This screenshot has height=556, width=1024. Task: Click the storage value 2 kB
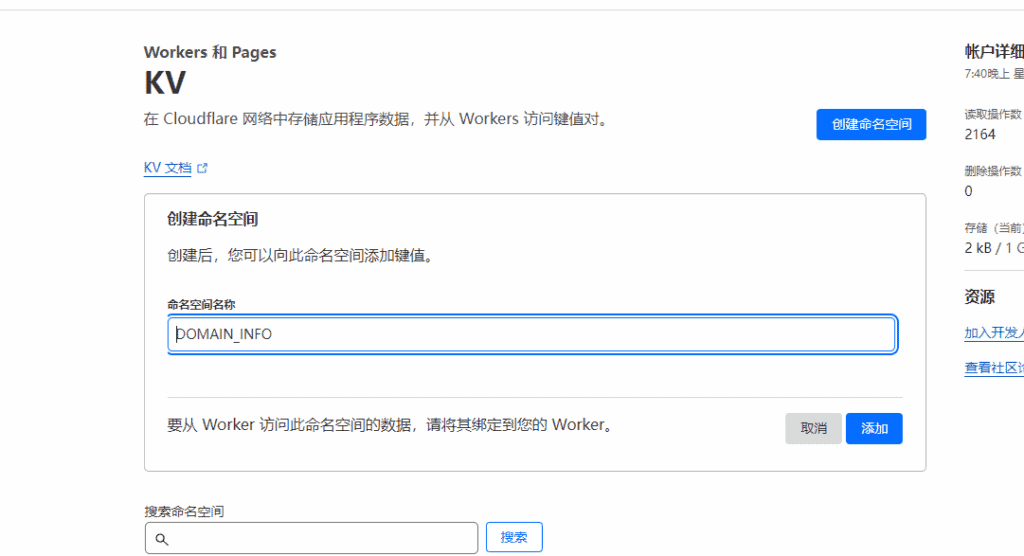click(x=978, y=248)
